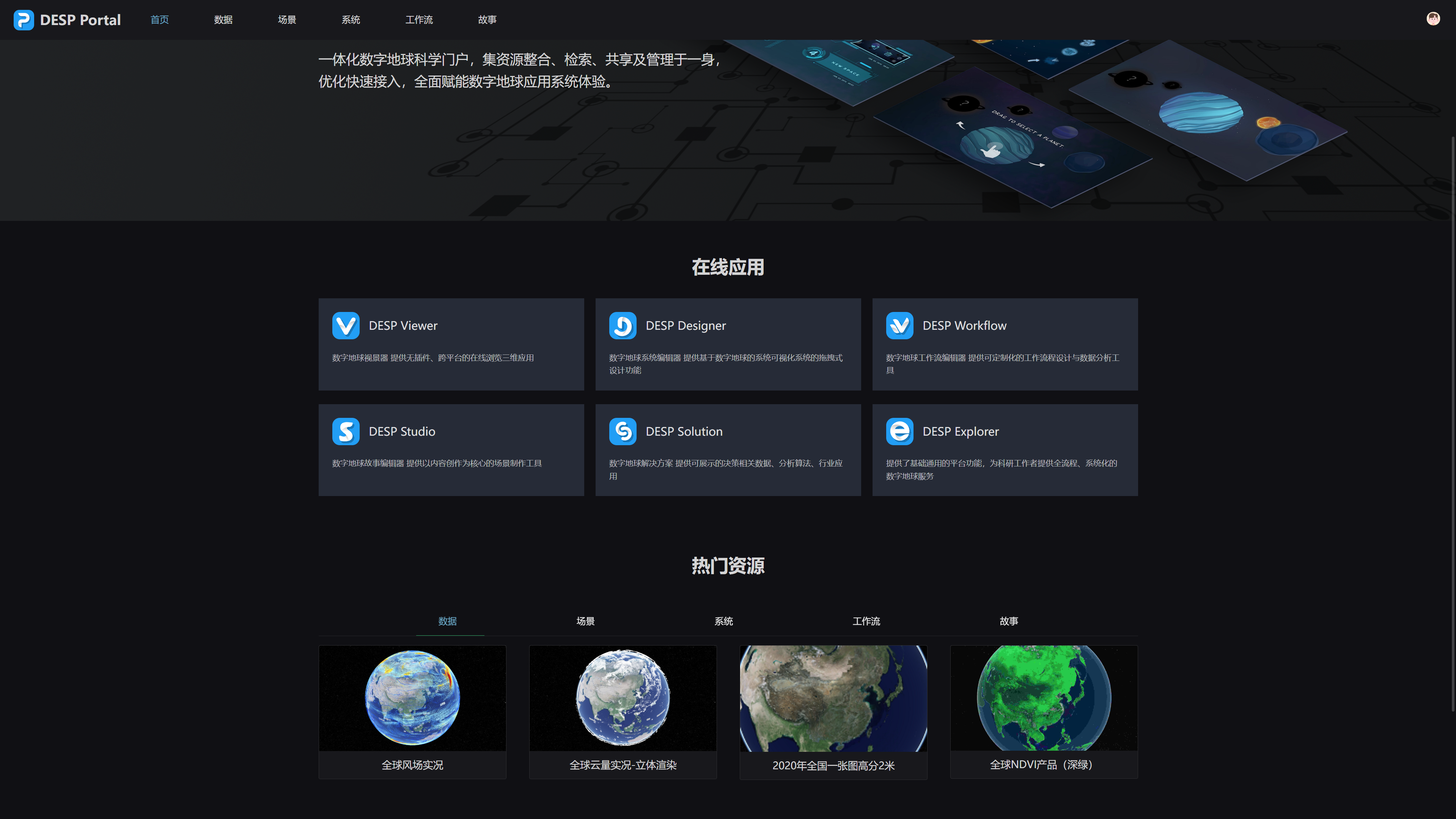This screenshot has height=819, width=1456.
Task: Open 工作流 in the top navigation bar
Action: click(419, 20)
